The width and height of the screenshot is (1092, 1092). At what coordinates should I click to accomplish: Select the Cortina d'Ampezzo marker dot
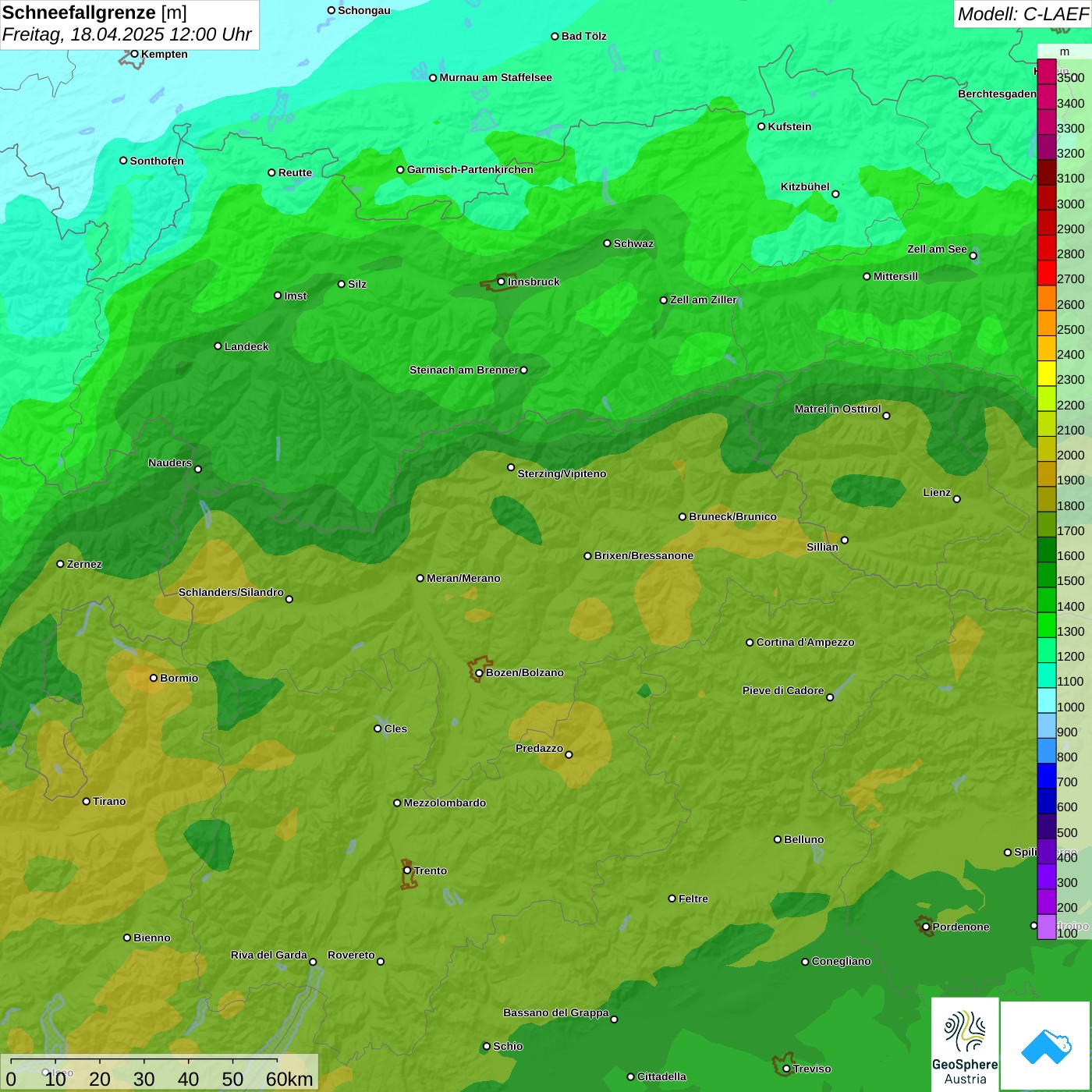pyautogui.click(x=750, y=643)
